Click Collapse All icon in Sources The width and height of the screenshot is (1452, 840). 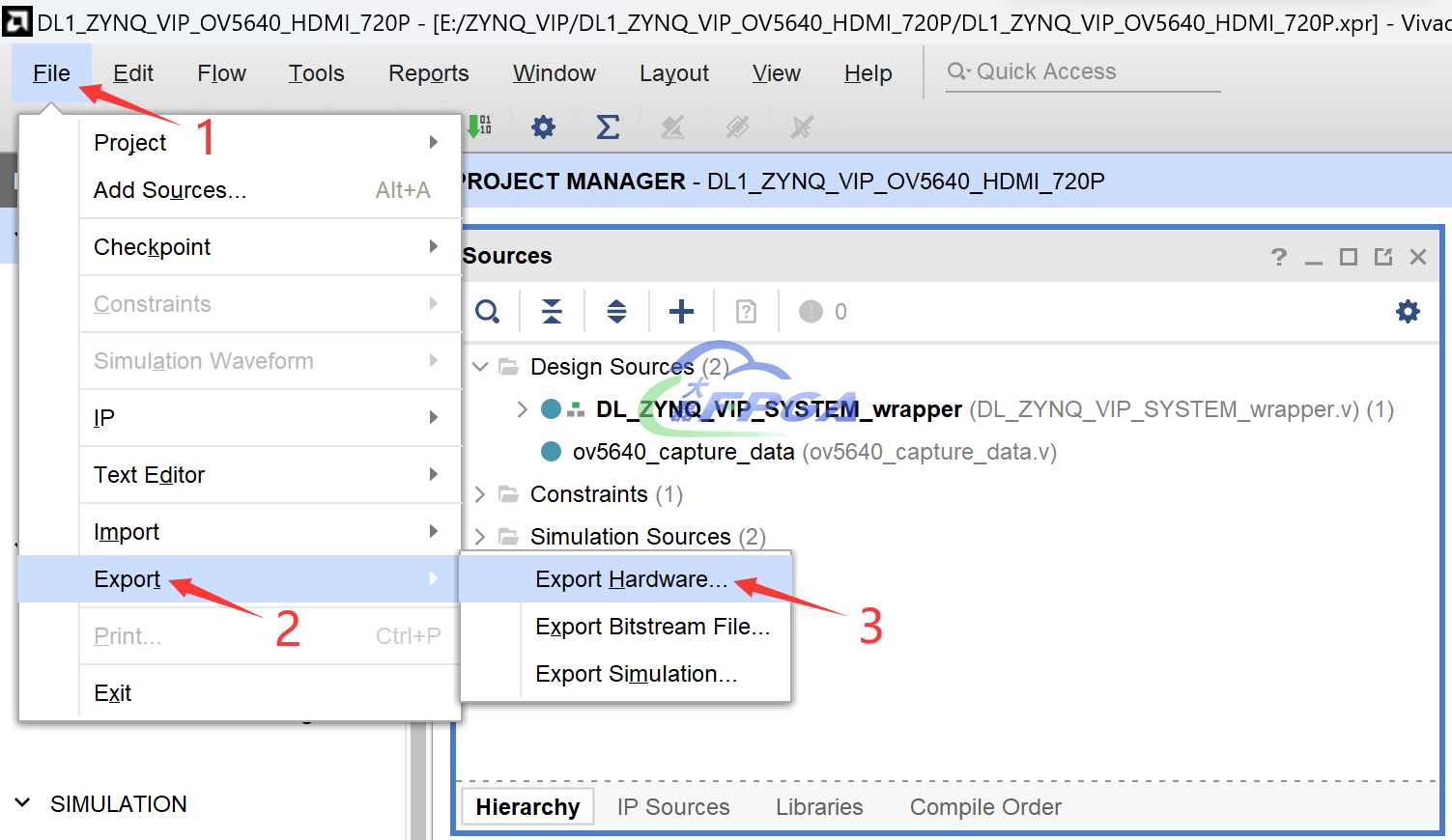552,311
